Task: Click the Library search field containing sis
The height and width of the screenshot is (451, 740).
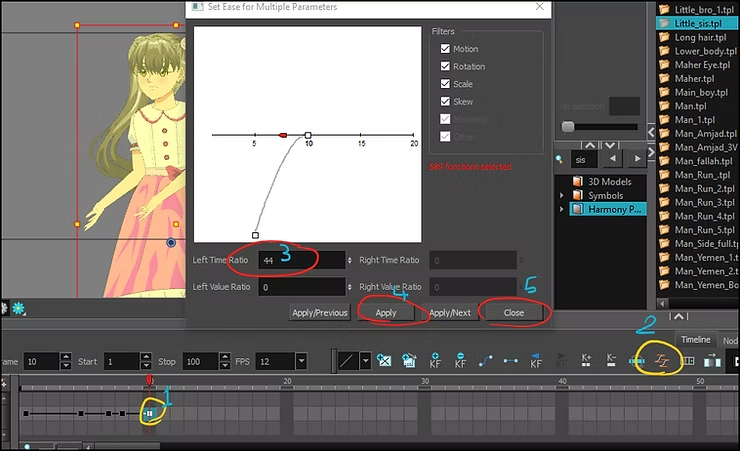Action: pos(584,159)
